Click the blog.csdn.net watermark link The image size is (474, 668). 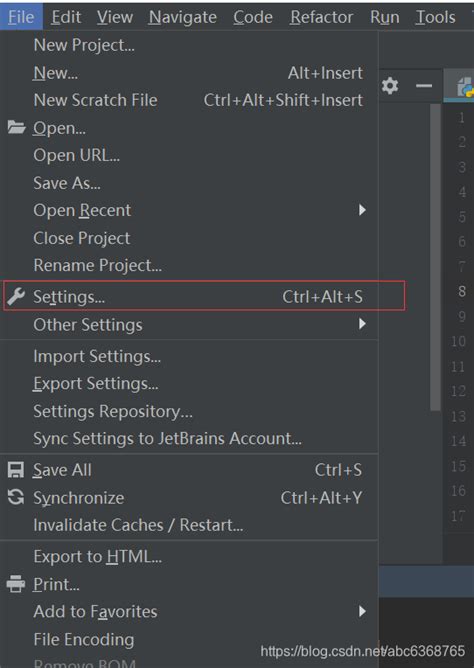(x=362, y=651)
